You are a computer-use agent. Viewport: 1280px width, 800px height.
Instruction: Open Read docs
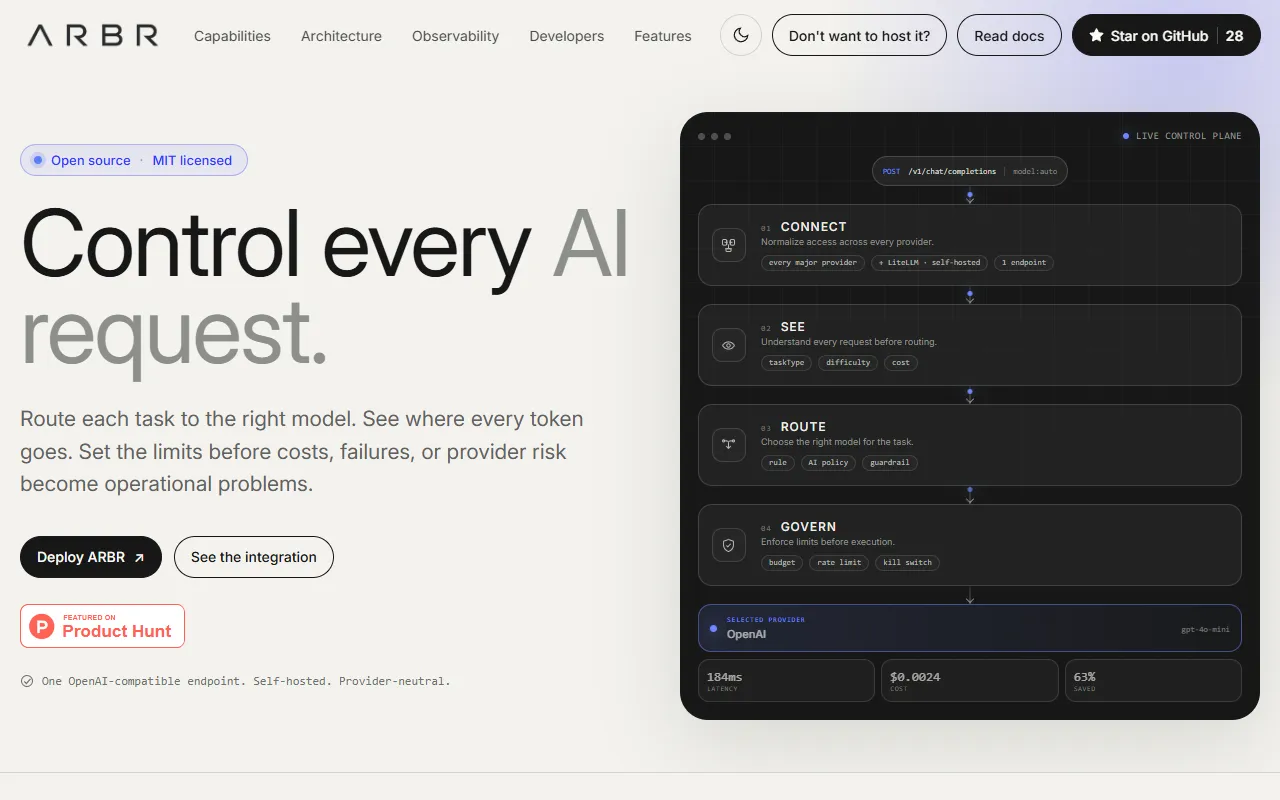coord(1009,35)
